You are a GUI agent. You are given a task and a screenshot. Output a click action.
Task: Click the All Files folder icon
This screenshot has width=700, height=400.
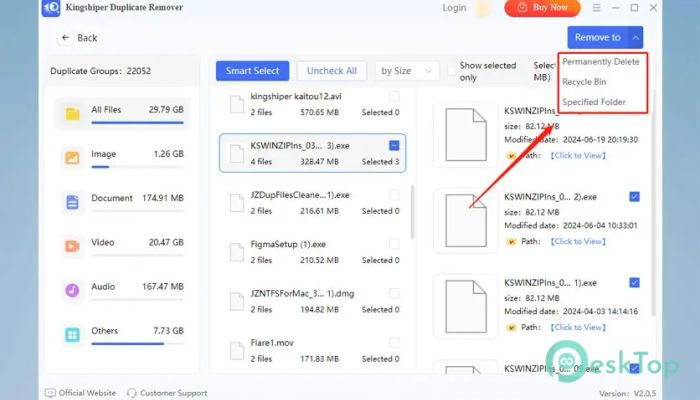coord(72,114)
